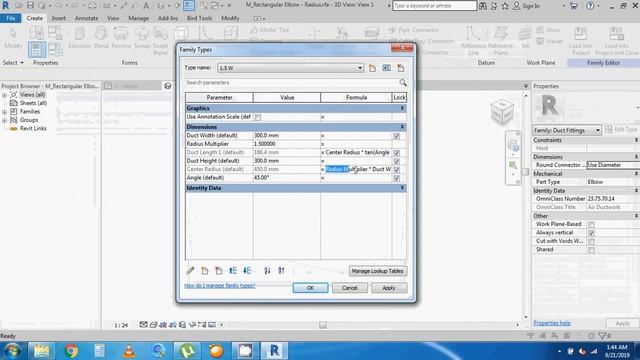640x360 pixels.
Task: Toggle the Lock checkbox for Angle
Action: (397, 178)
